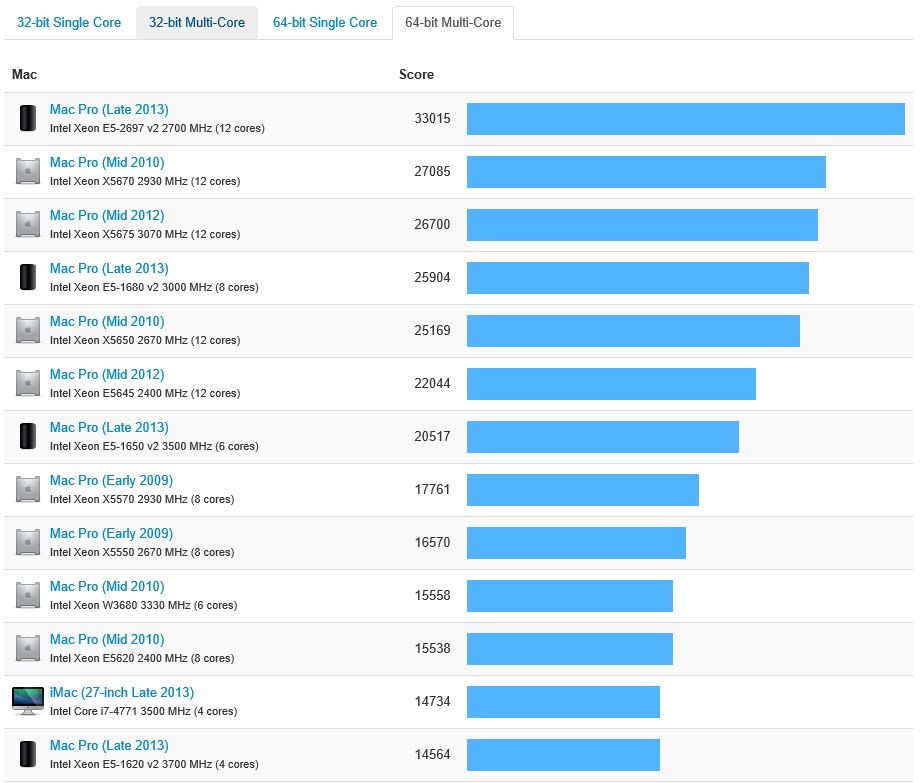Screen dimensions: 920x783
Task: Click the iMac 27-inch thumbnail icon
Action: 28,701
